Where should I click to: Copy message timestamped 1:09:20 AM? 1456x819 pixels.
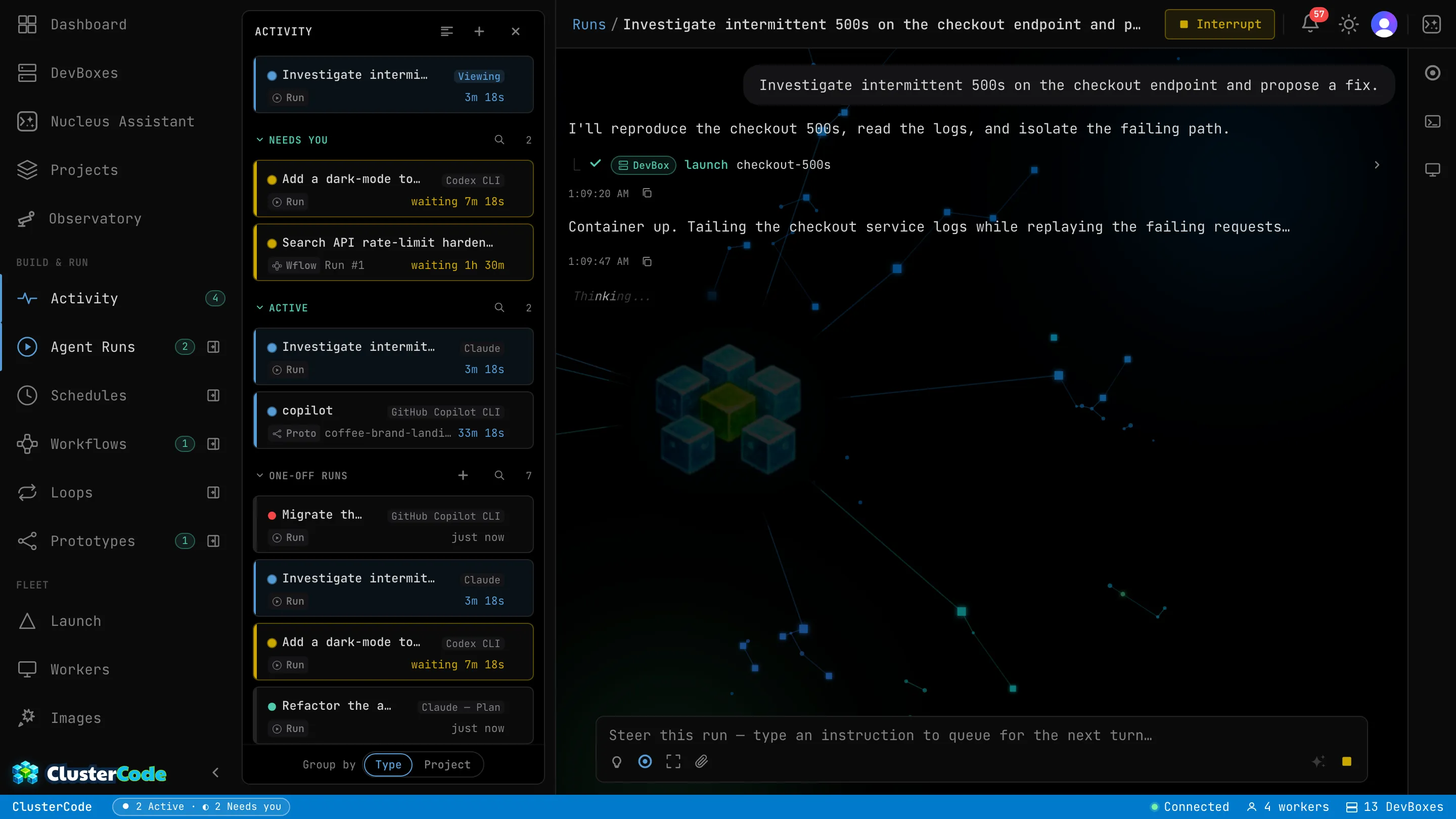(647, 193)
